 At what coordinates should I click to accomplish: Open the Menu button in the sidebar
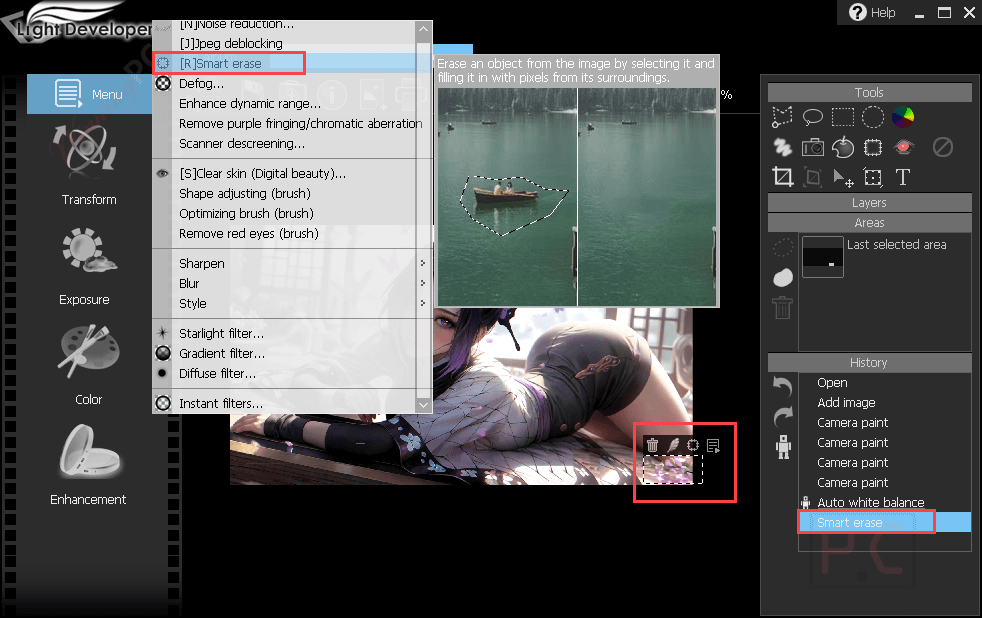pos(90,94)
